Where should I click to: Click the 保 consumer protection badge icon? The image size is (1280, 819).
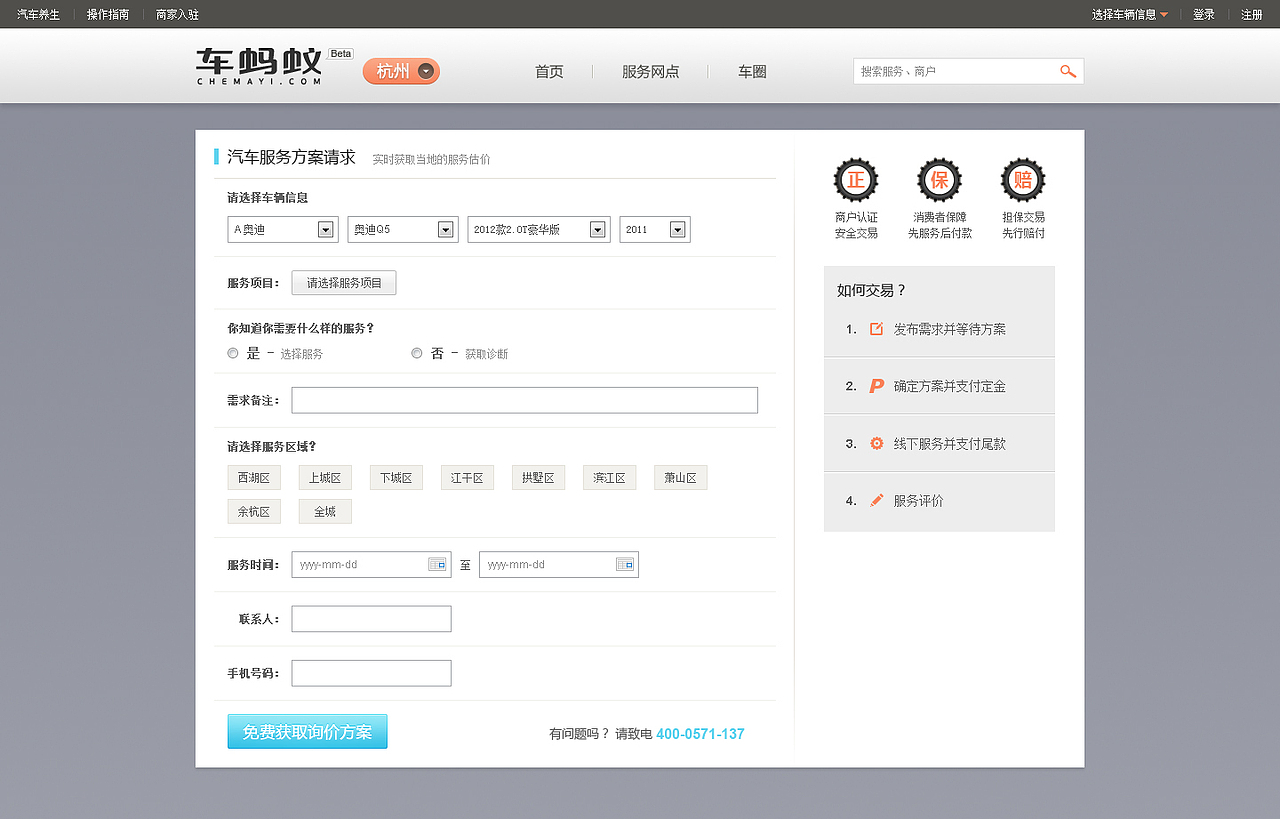click(x=939, y=178)
